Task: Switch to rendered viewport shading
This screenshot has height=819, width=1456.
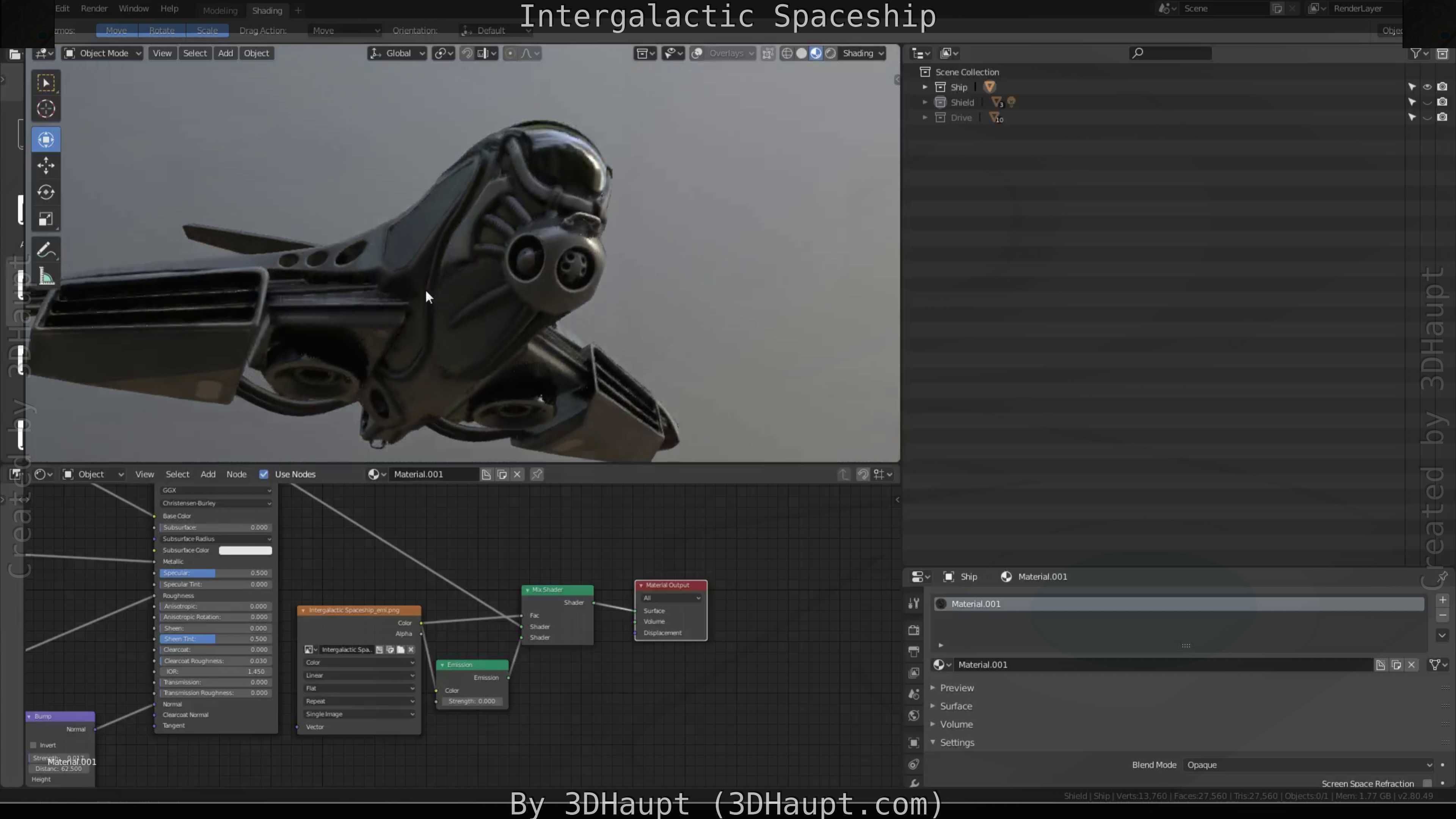Action: [830, 53]
